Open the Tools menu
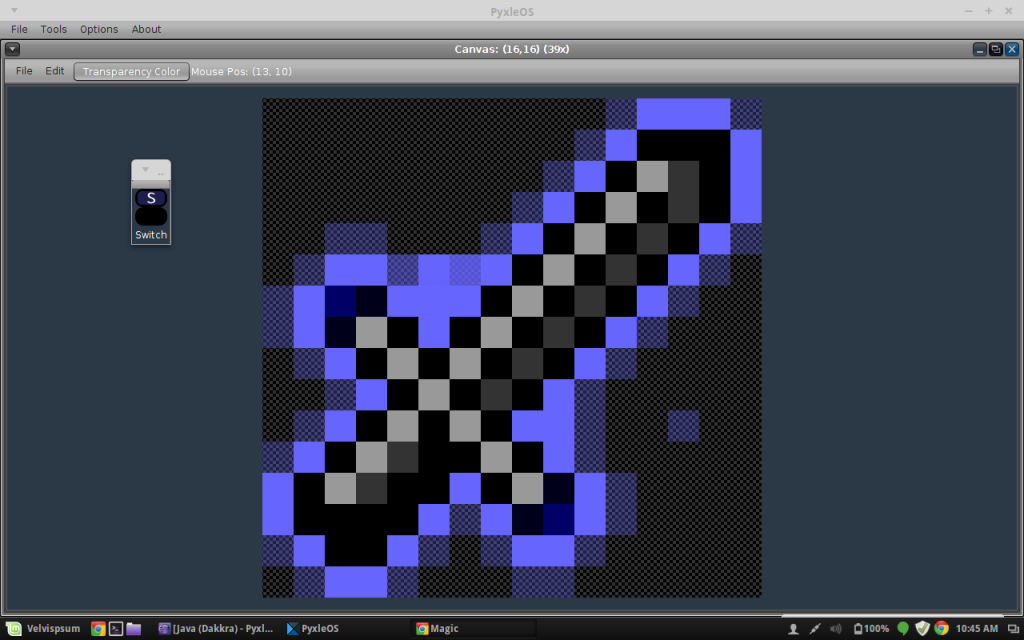This screenshot has width=1024, height=640. pos(53,29)
